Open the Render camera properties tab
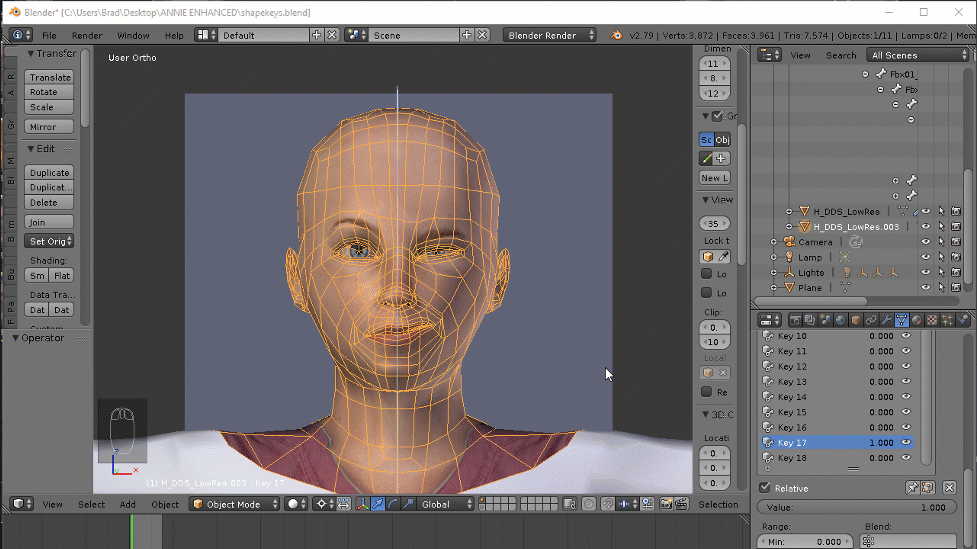The width and height of the screenshot is (977, 549). point(796,320)
